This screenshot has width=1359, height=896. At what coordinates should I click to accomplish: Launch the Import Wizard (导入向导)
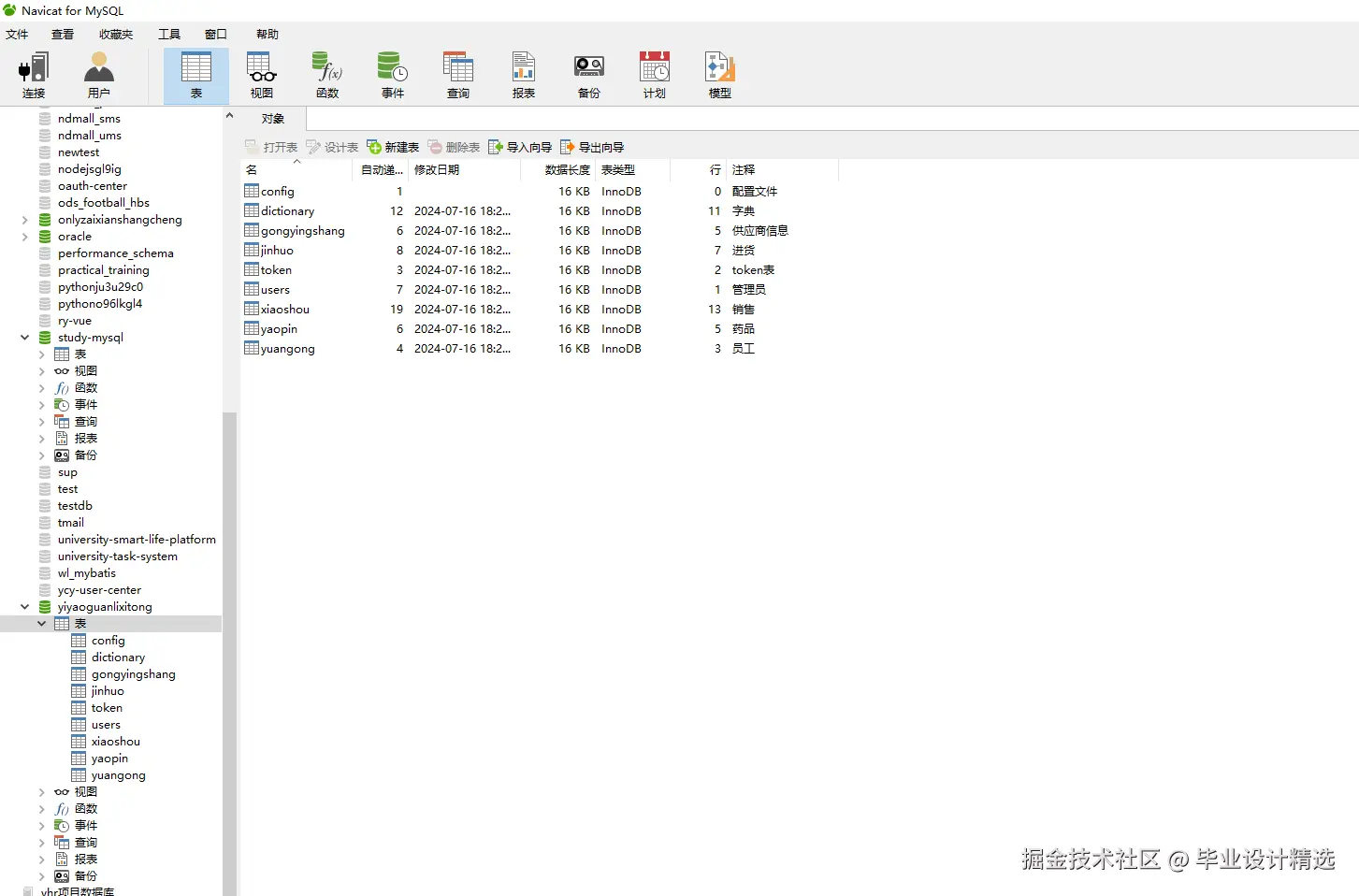(x=520, y=147)
